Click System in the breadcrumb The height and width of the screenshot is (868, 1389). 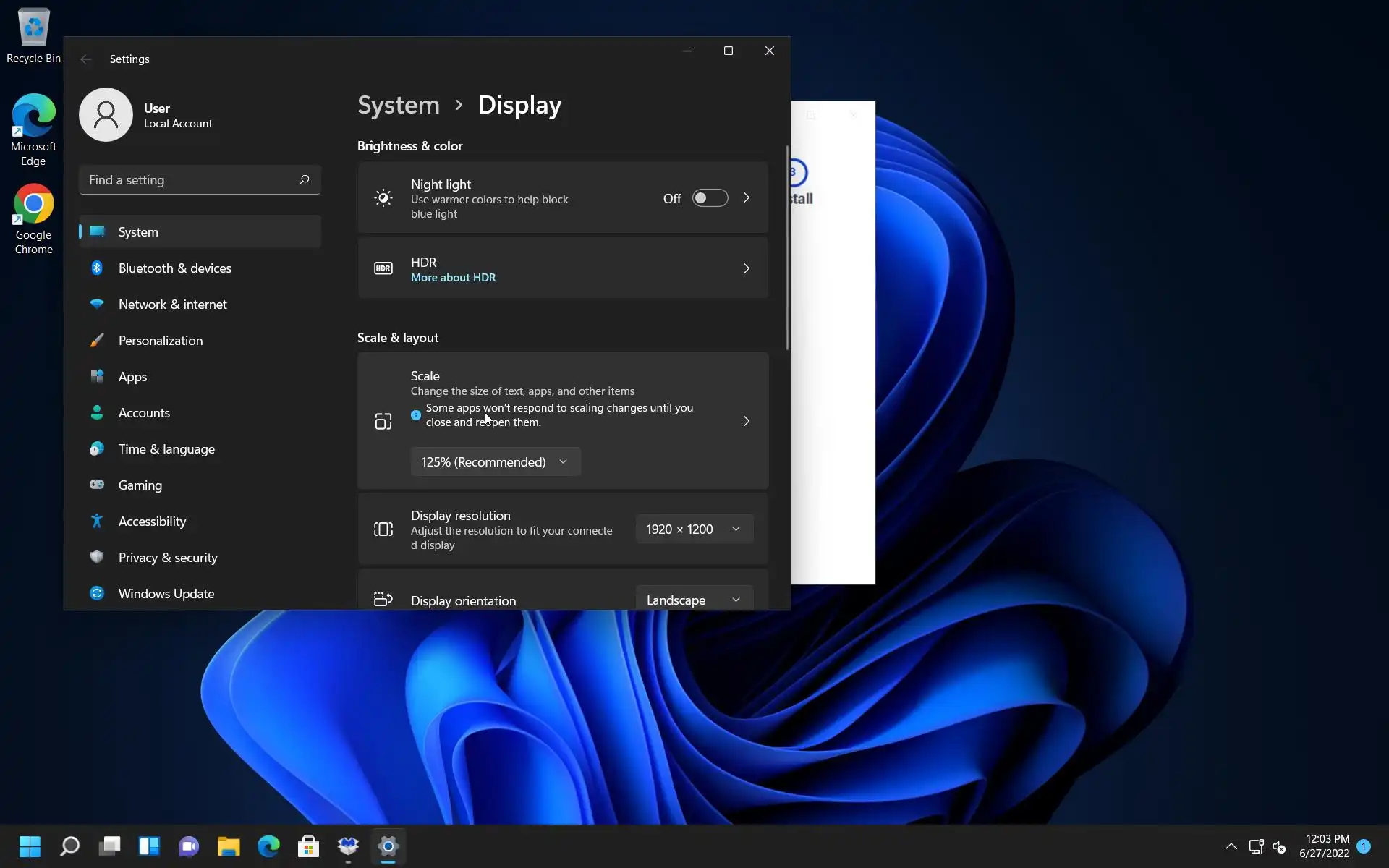[x=398, y=105]
